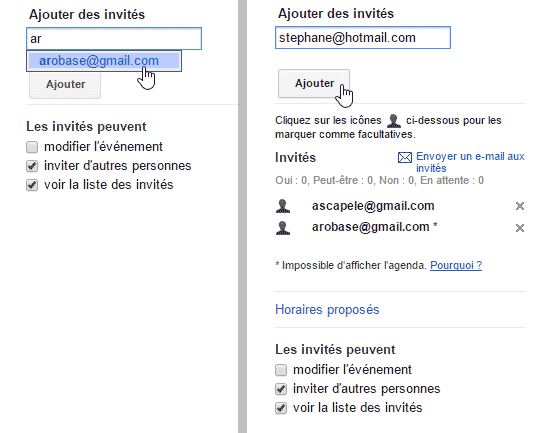
Task: Click the right Ajouter button to add stephane
Action: click(x=314, y=84)
